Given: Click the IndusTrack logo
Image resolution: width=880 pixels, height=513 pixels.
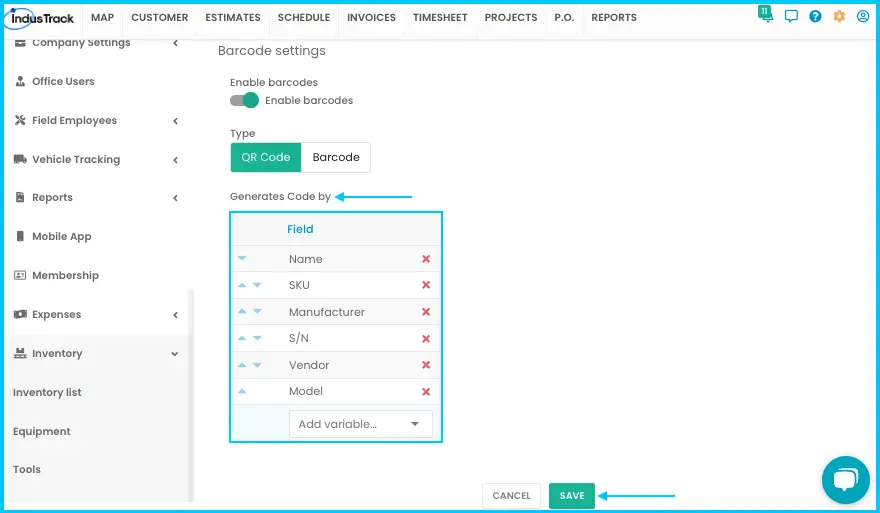Looking at the screenshot, I should click(40, 18).
